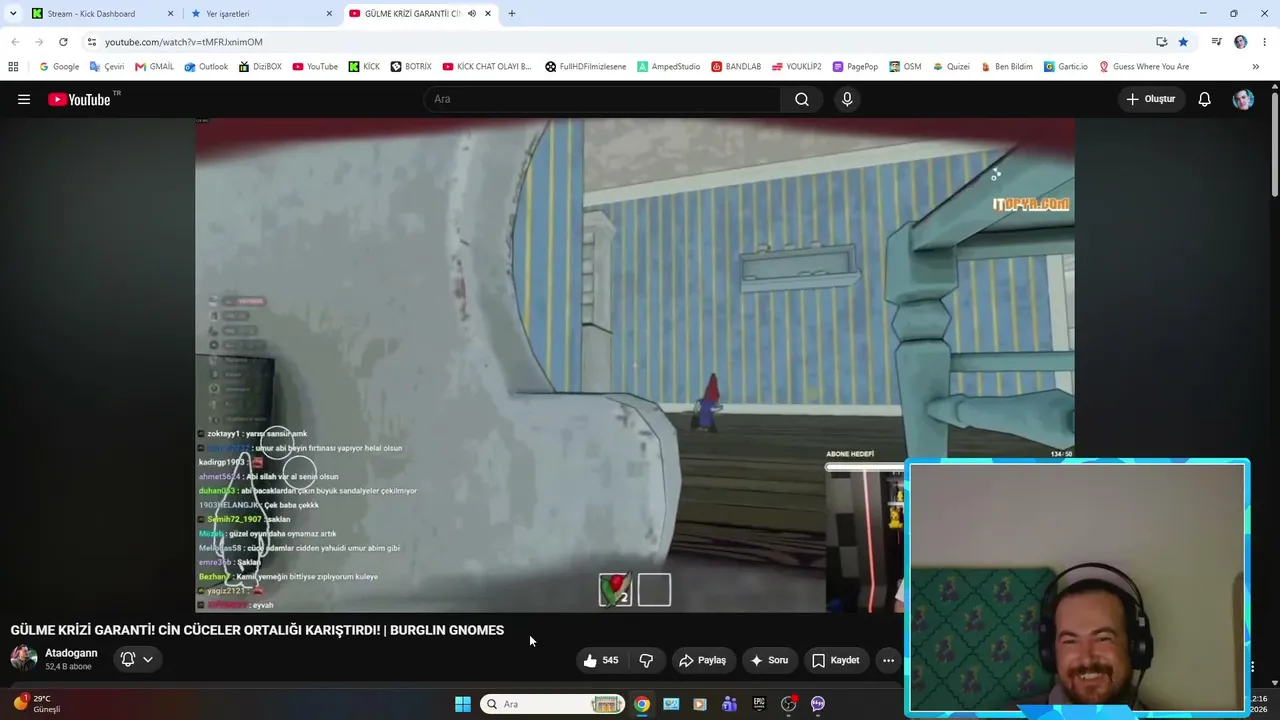This screenshot has height=720, width=1280.
Task: Launch Epic Games from the taskbar
Action: click(759, 704)
